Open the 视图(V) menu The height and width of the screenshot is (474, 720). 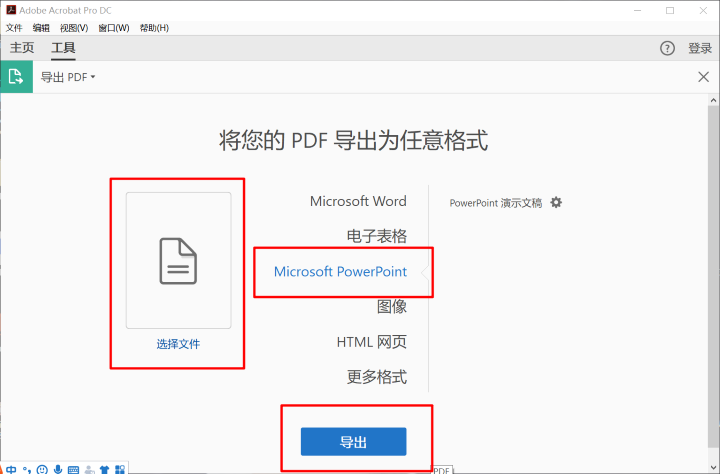pyautogui.click(x=74, y=28)
